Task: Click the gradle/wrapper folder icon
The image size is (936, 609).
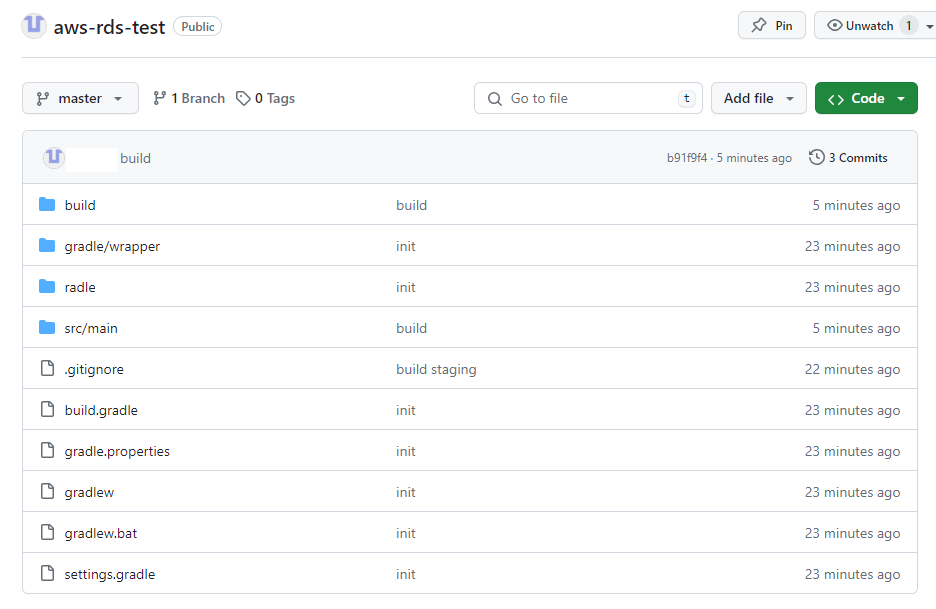Action: pos(47,245)
